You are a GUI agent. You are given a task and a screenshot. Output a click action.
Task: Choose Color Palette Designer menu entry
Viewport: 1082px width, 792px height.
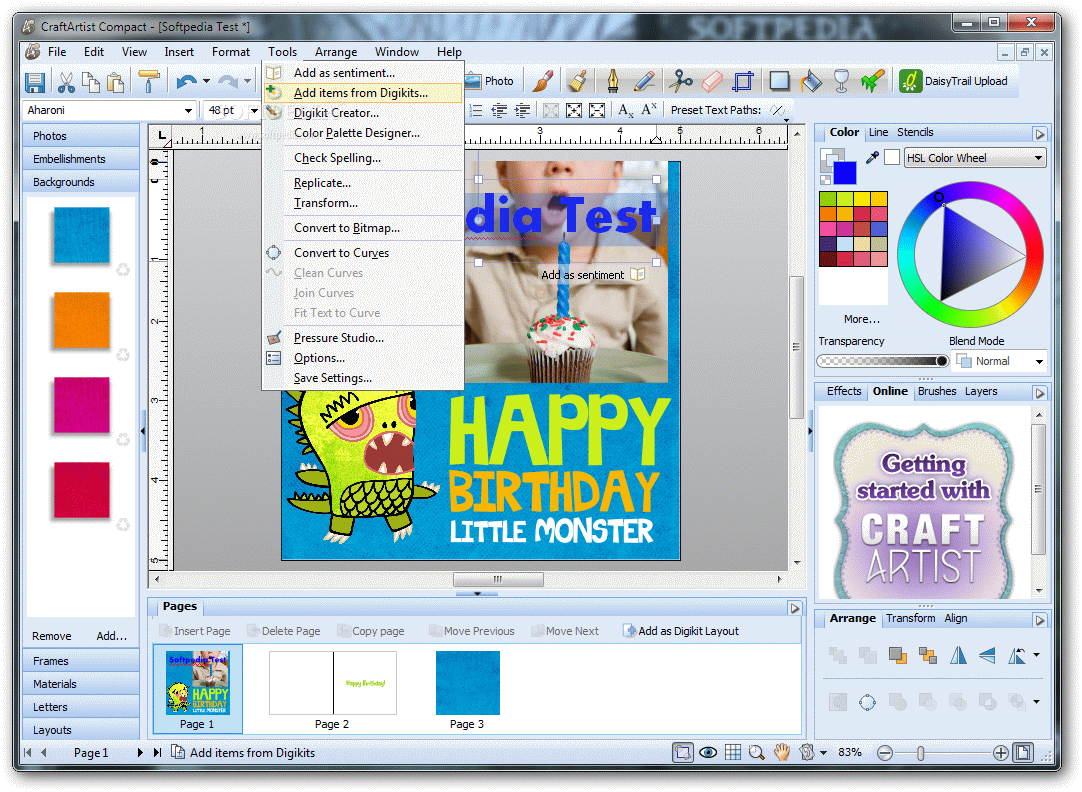[x=363, y=132]
